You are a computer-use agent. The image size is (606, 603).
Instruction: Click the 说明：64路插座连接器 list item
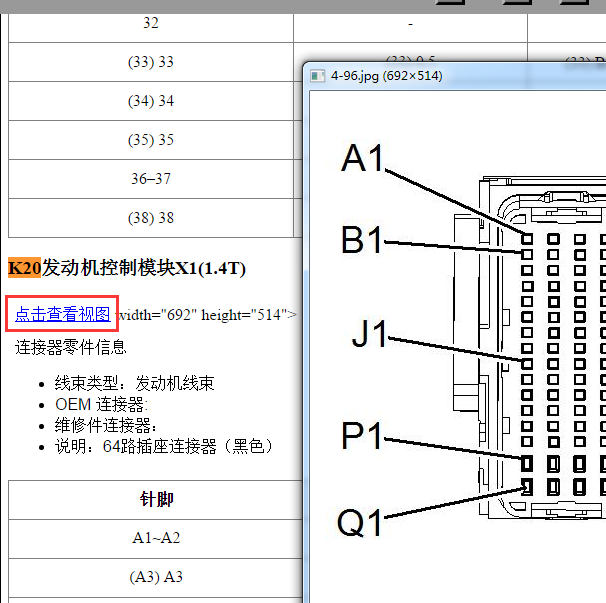tap(164, 446)
